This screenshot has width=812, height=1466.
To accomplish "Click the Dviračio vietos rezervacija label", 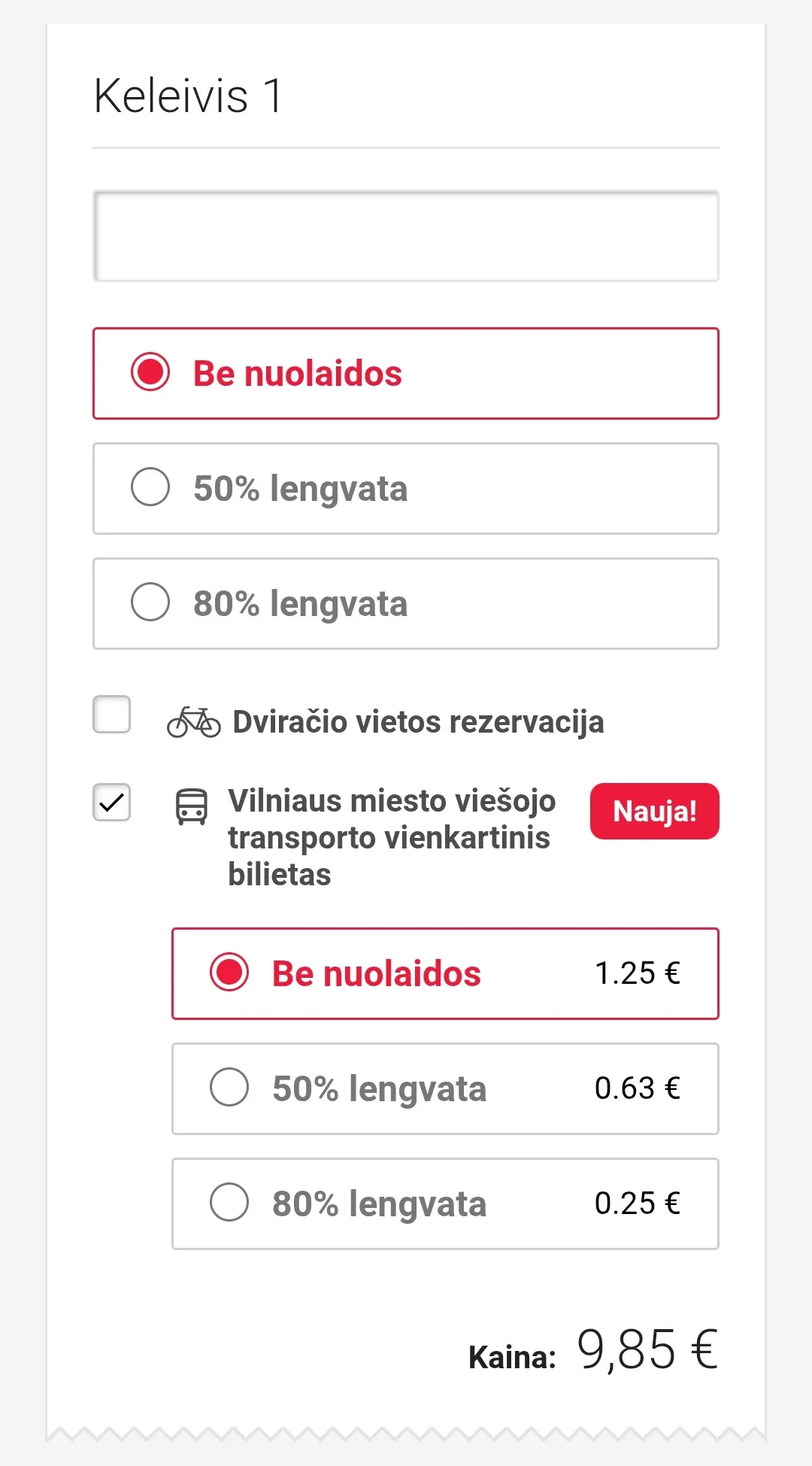I will coord(418,722).
